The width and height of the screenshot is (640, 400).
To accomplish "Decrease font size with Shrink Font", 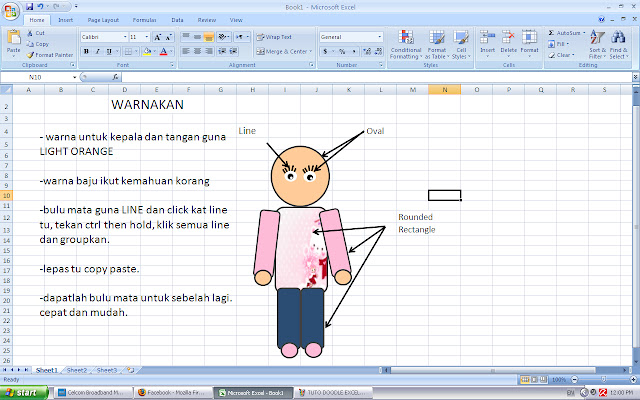I will pos(169,37).
